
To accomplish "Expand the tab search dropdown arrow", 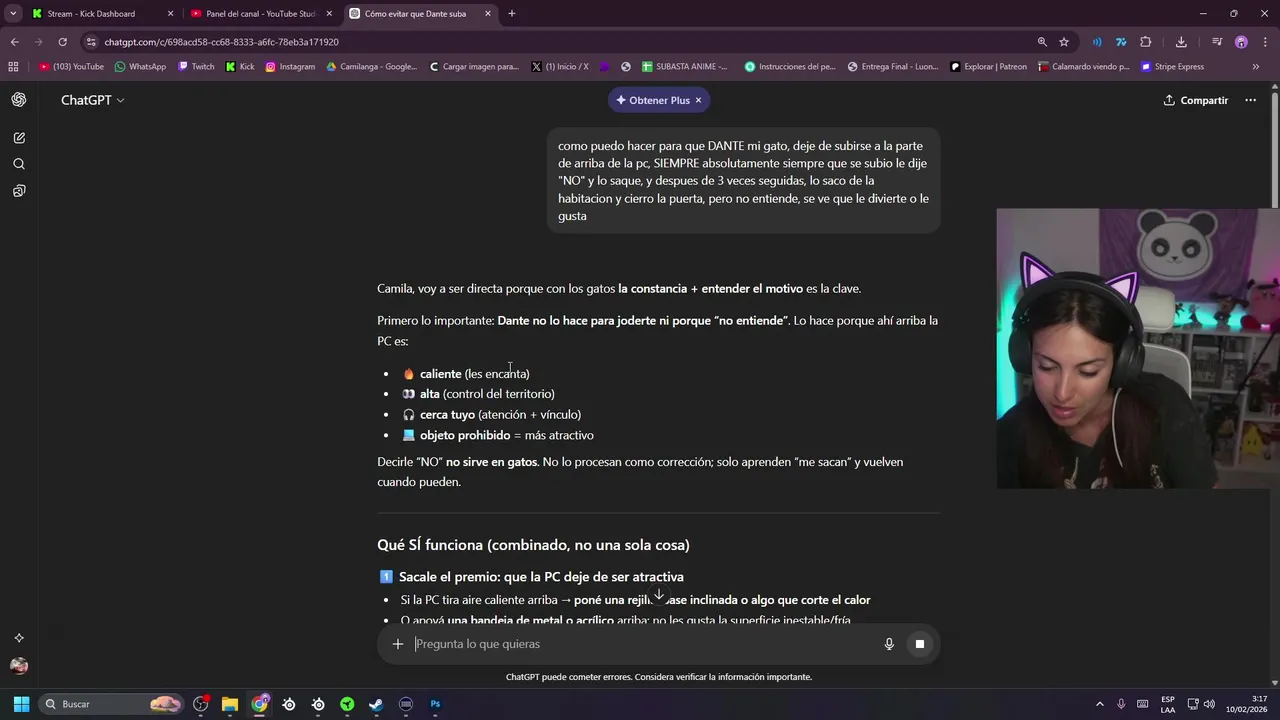I will point(13,14).
